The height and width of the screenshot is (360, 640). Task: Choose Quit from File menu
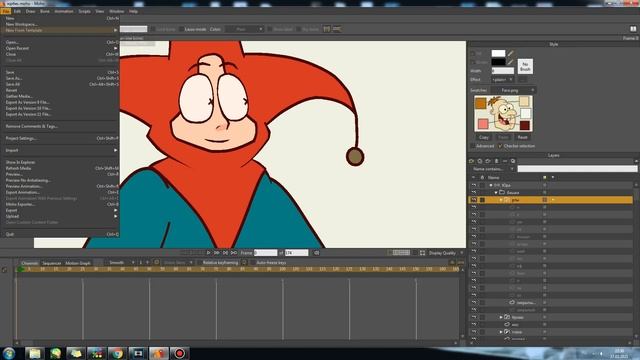[x=60, y=234]
